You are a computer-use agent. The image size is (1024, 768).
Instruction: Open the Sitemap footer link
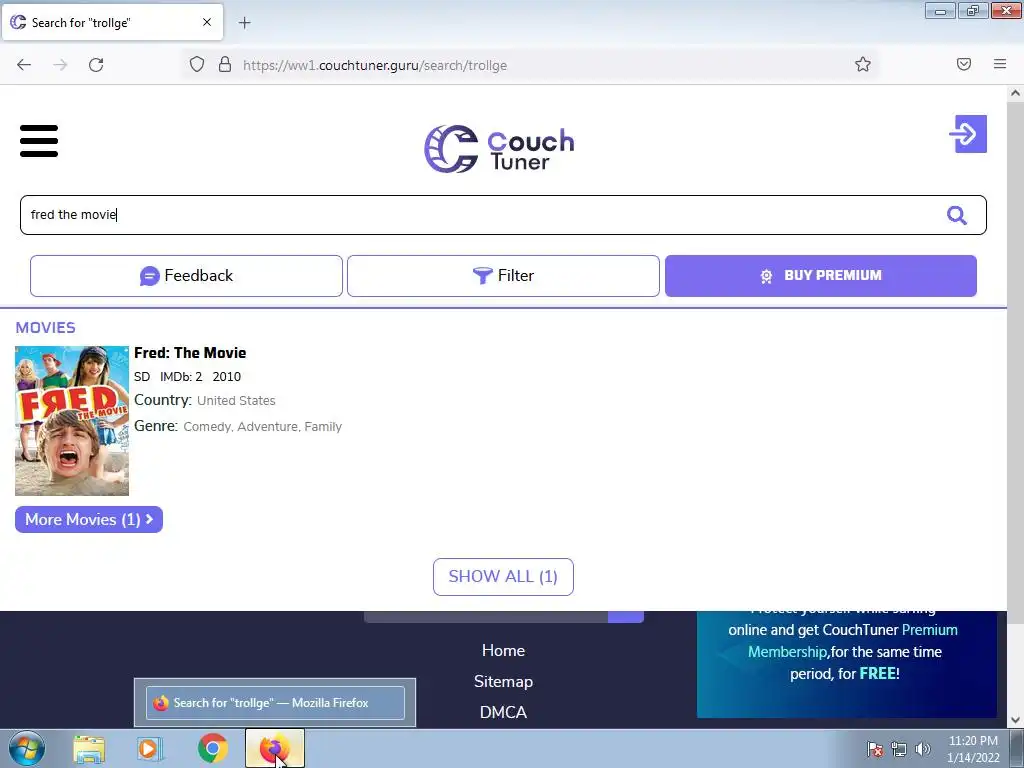(503, 681)
